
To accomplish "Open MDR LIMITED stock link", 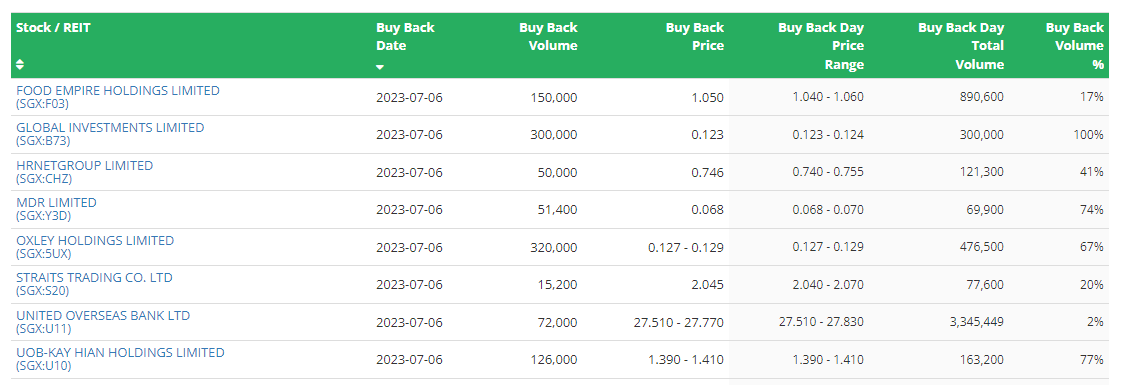I will [x=57, y=203].
